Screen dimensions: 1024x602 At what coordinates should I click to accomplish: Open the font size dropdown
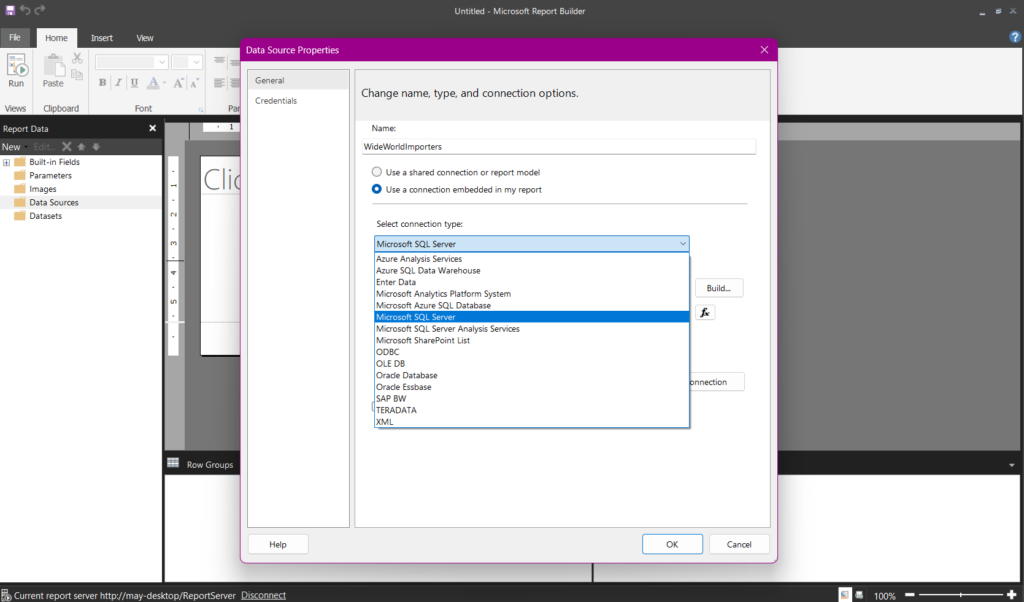pyautogui.click(x=197, y=62)
